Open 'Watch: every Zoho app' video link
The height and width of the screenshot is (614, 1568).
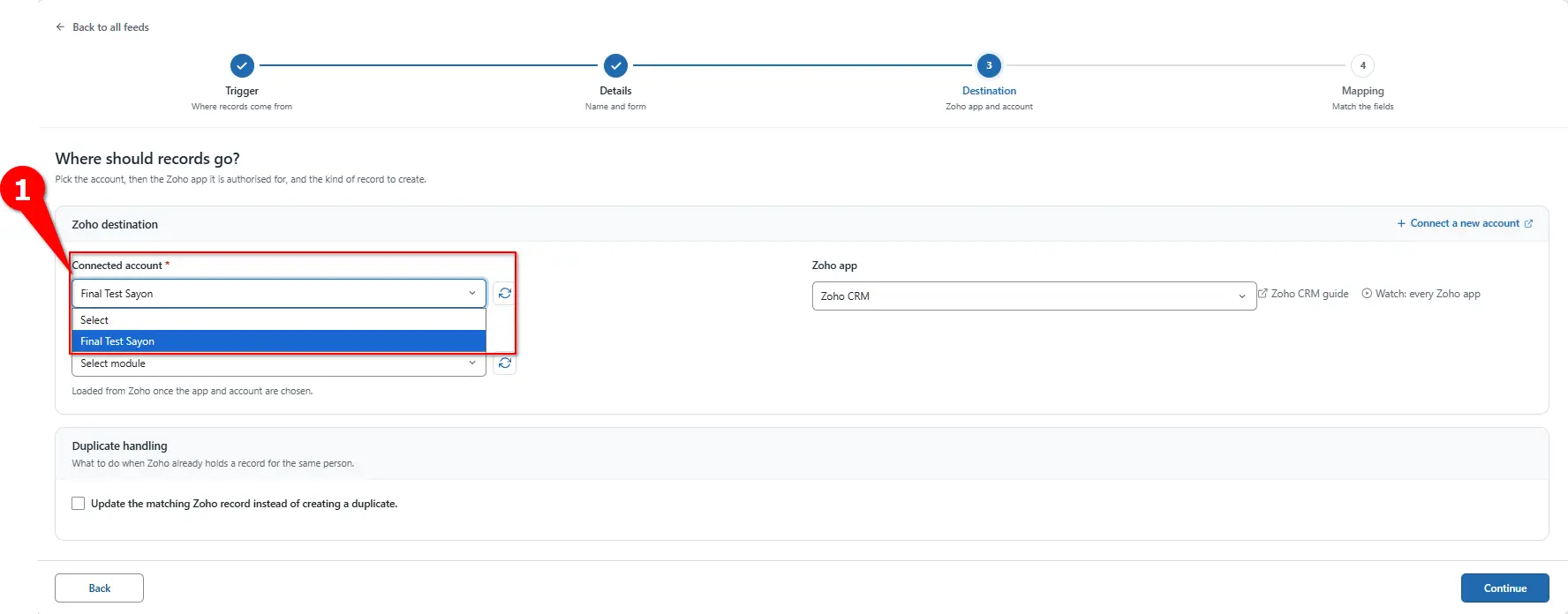click(1421, 294)
